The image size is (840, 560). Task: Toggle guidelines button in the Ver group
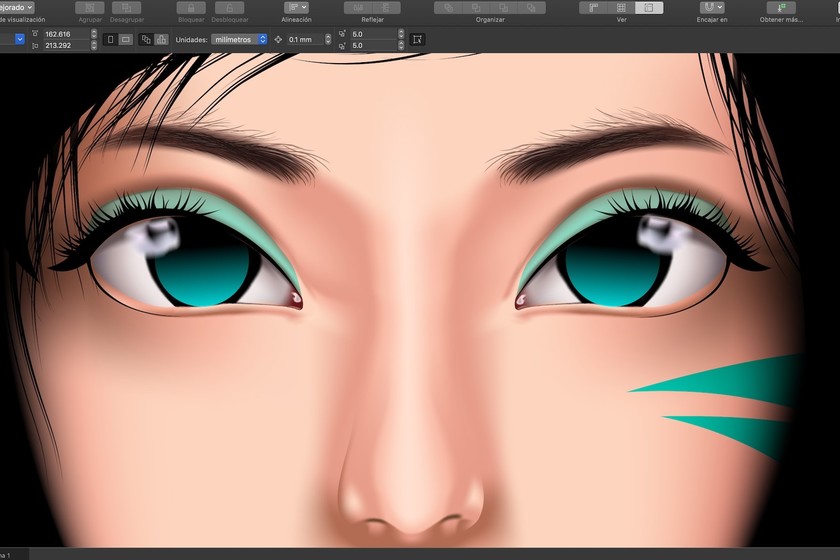pos(648,7)
